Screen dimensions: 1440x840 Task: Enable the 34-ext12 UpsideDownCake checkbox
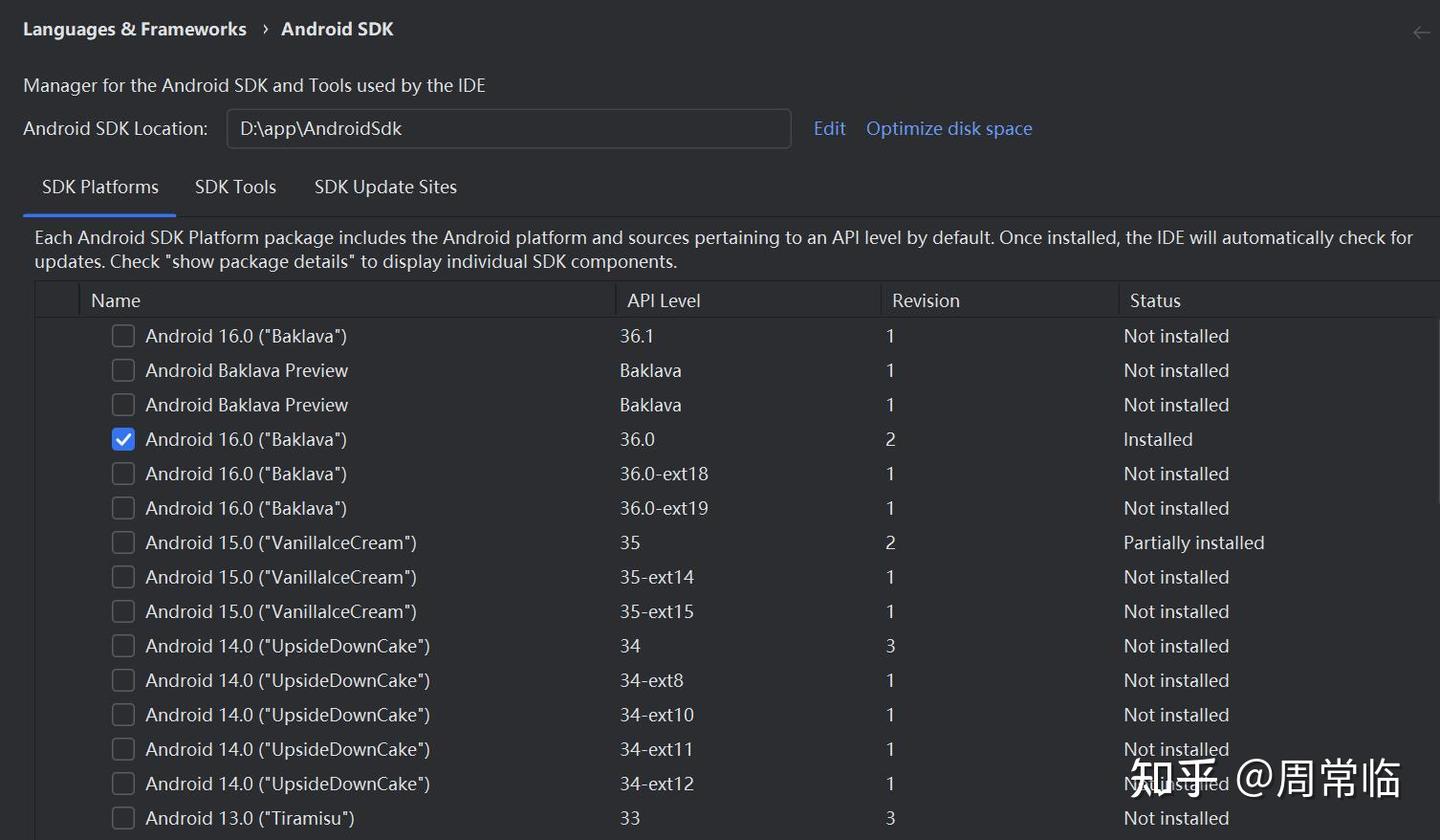pyautogui.click(x=123, y=784)
